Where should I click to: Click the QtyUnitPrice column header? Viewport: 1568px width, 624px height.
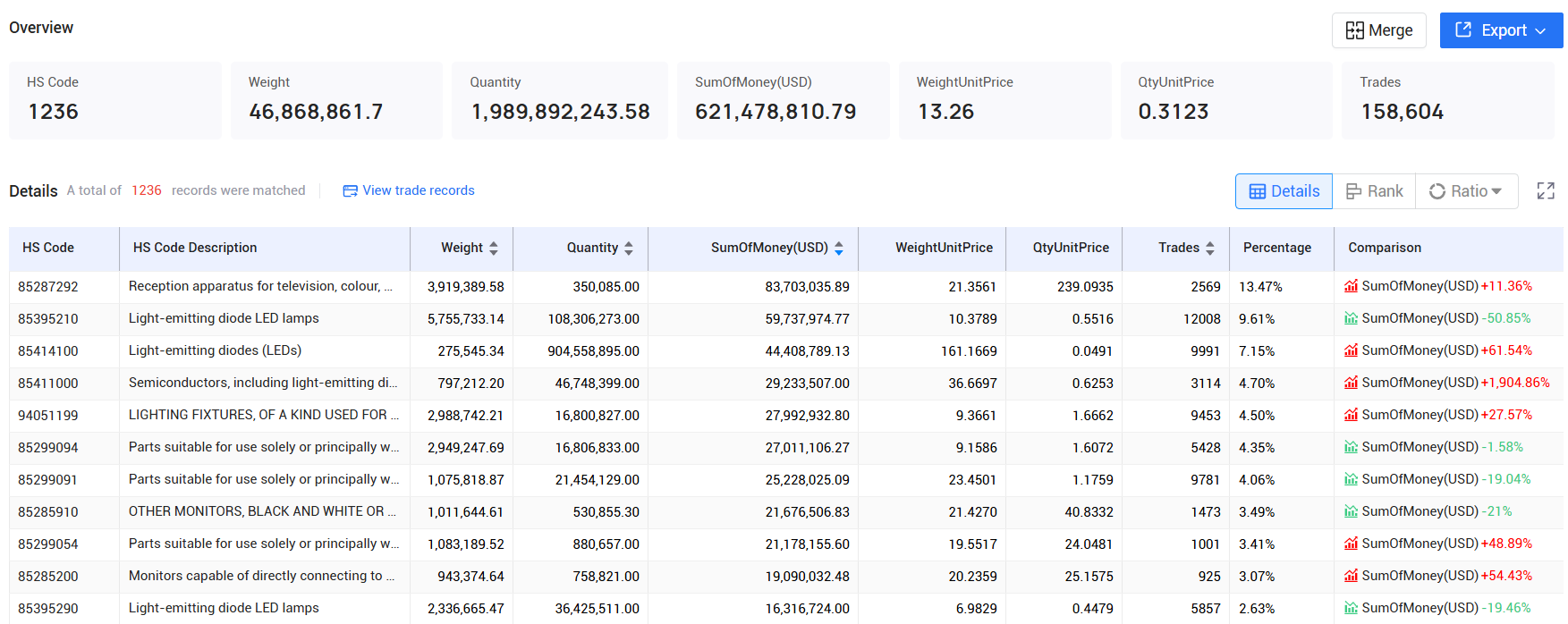pyautogui.click(x=1071, y=248)
